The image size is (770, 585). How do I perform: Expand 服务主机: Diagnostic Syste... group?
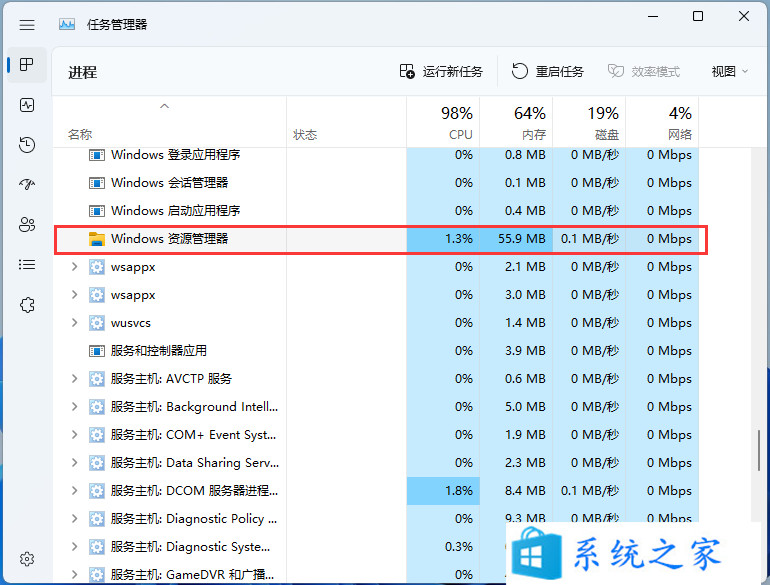pos(74,547)
